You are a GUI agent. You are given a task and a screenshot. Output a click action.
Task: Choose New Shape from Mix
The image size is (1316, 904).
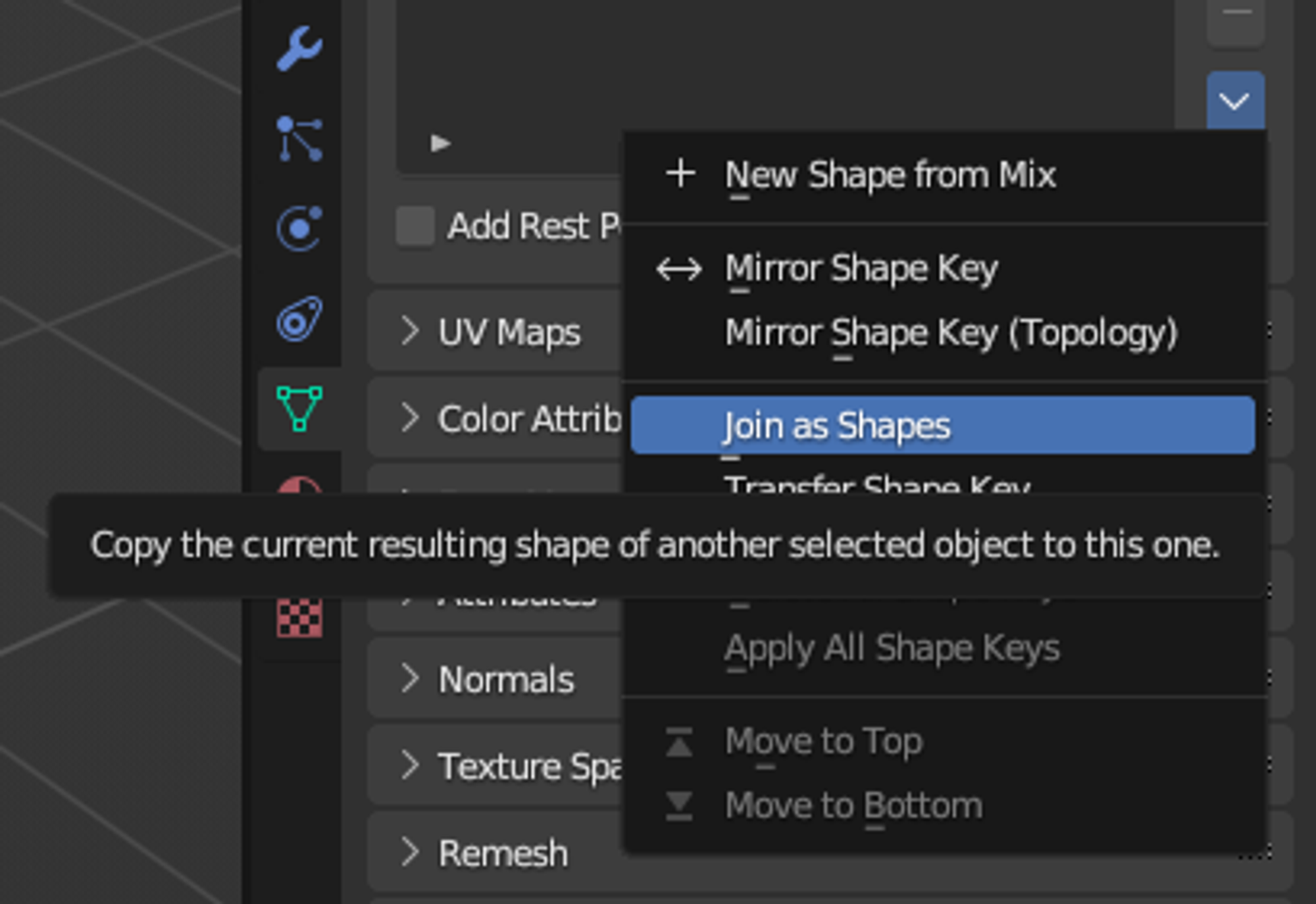[x=890, y=175]
